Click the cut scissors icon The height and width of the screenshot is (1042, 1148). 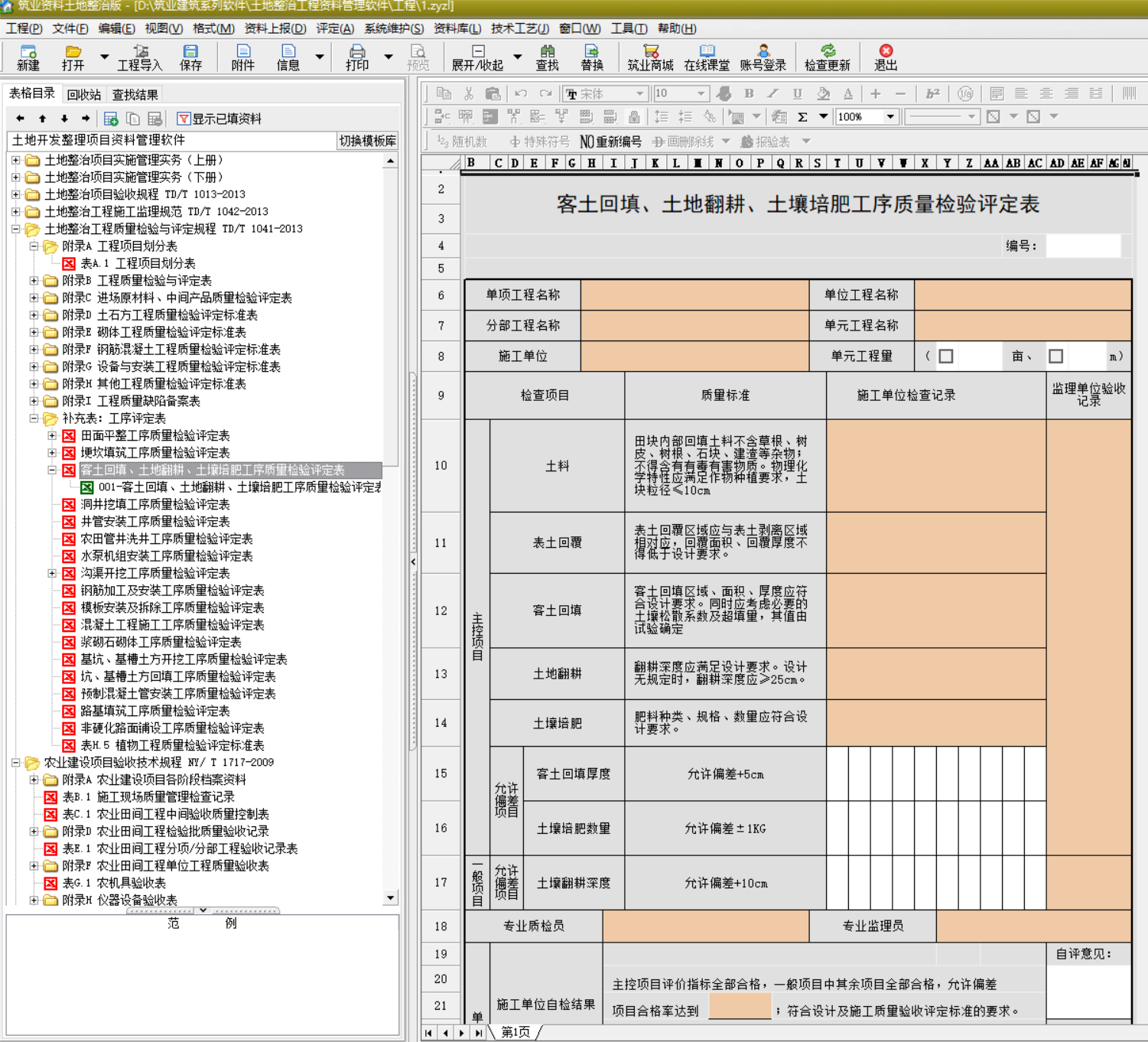(469, 93)
